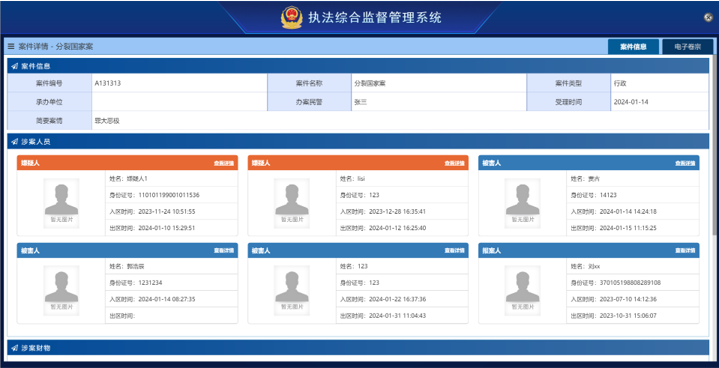
Task: Open 查看详情 for suspect lisi
Action: pyautogui.click(x=454, y=163)
